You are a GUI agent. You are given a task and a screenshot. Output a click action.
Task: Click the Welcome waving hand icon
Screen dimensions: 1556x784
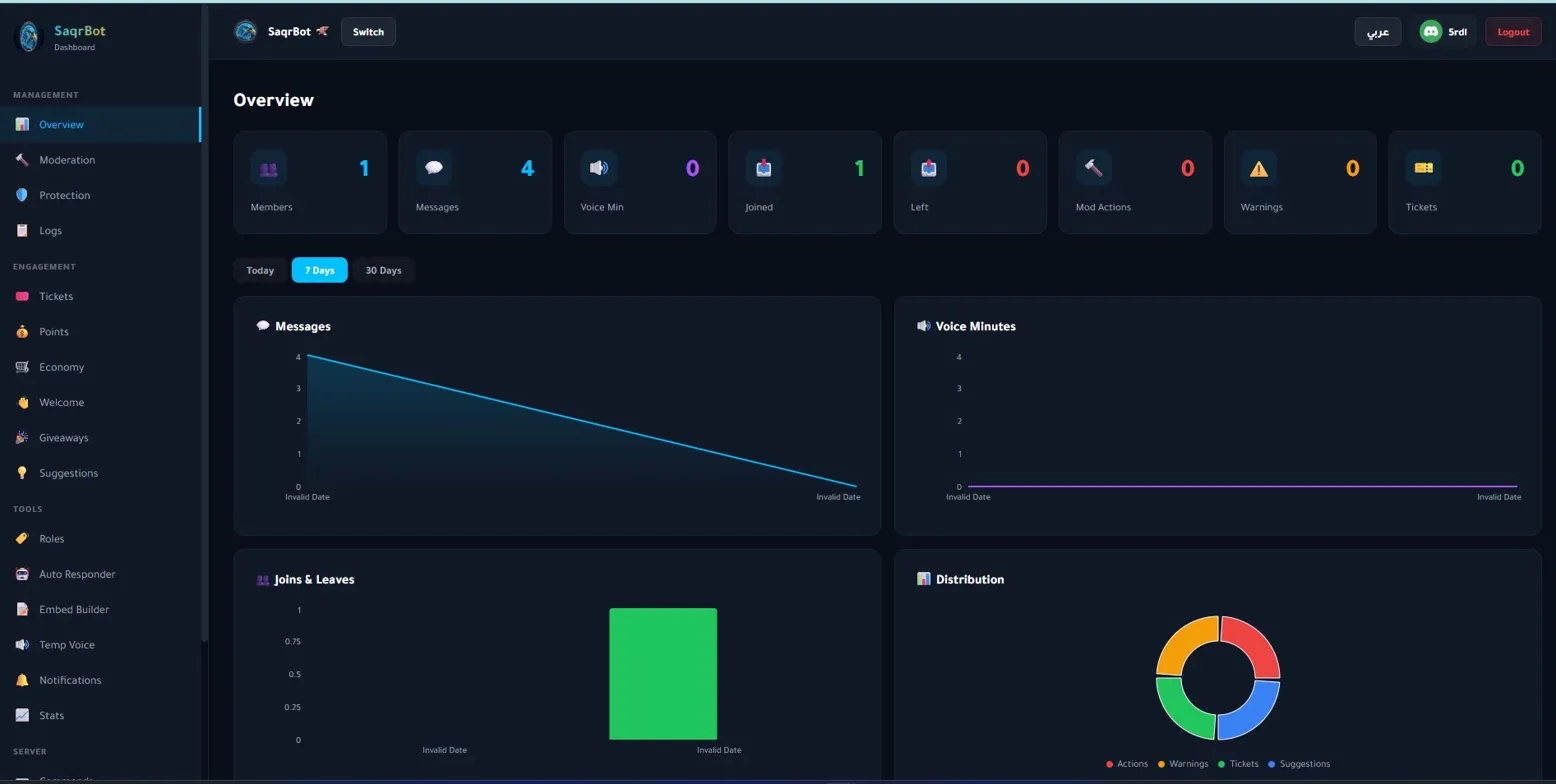click(x=22, y=403)
